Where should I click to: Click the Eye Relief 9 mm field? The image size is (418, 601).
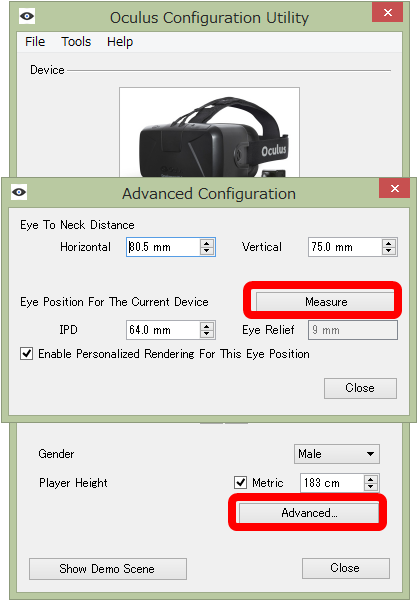click(x=353, y=330)
